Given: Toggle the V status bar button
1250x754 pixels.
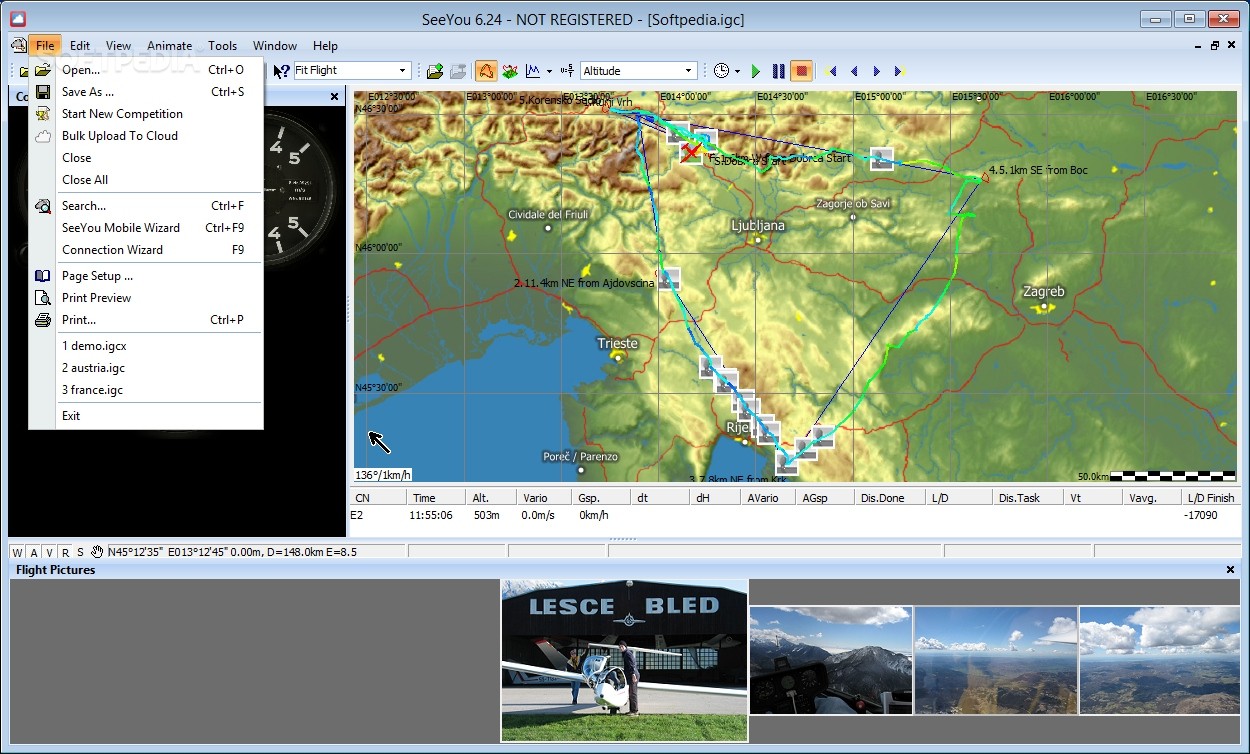Looking at the screenshot, I should [x=49, y=552].
